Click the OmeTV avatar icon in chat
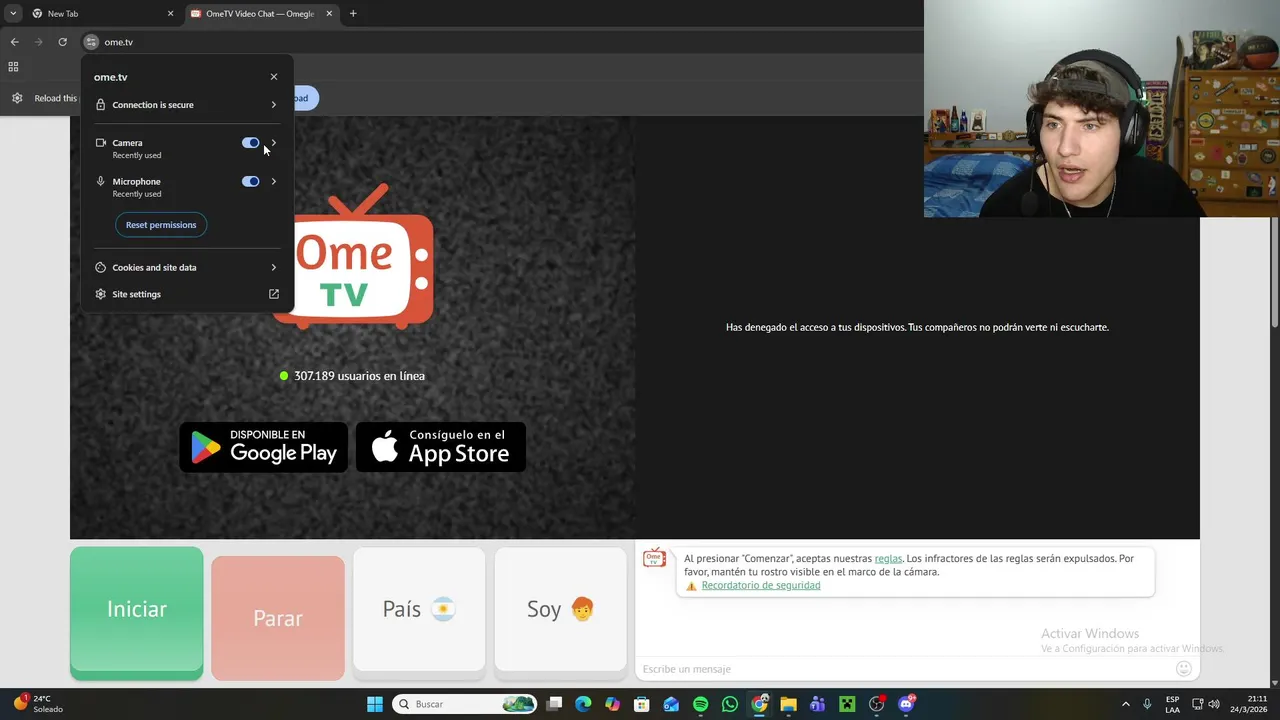Viewport: 1280px width, 720px height. tap(654, 558)
